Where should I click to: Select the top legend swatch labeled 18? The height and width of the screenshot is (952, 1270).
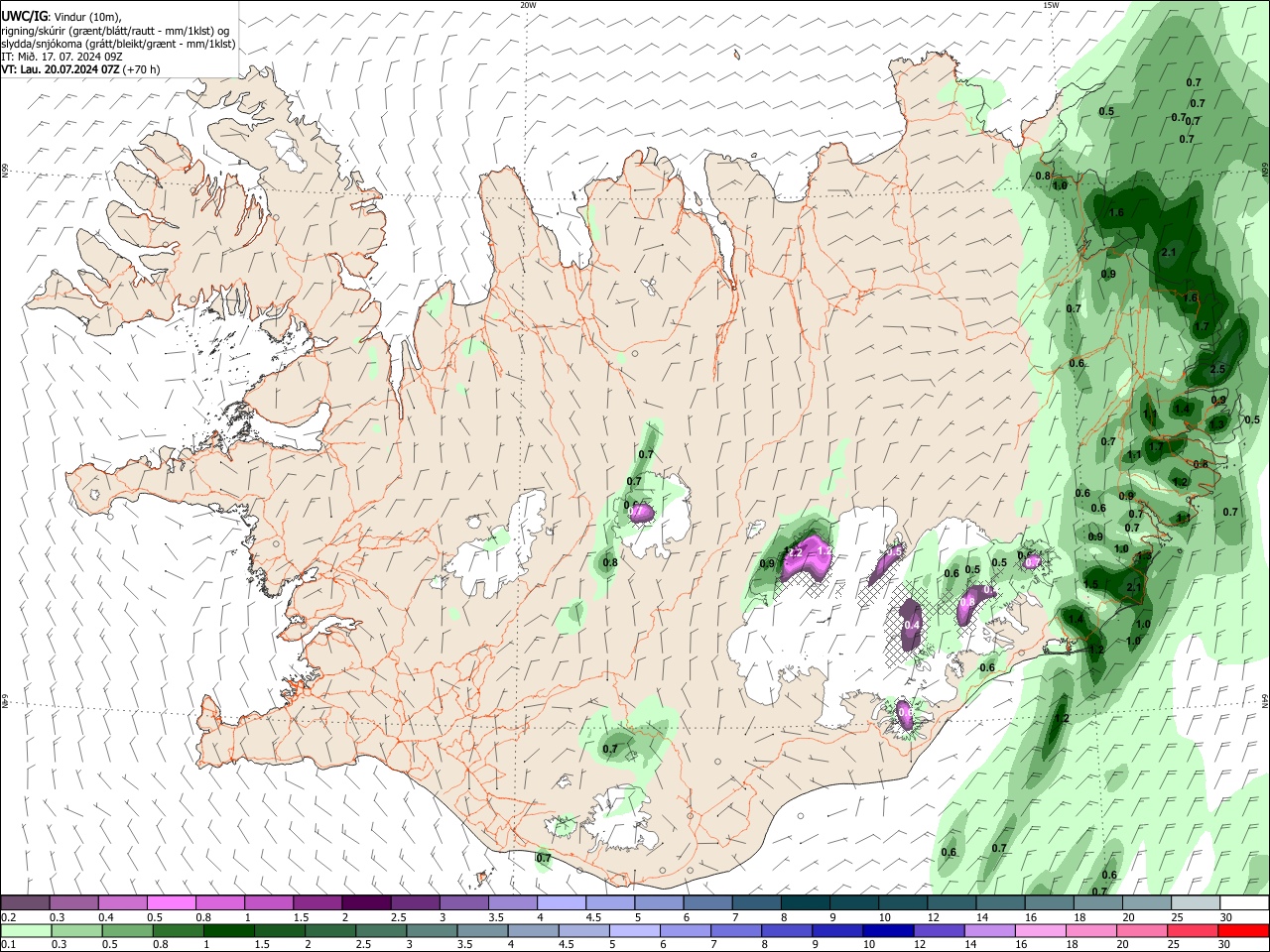1098,903
